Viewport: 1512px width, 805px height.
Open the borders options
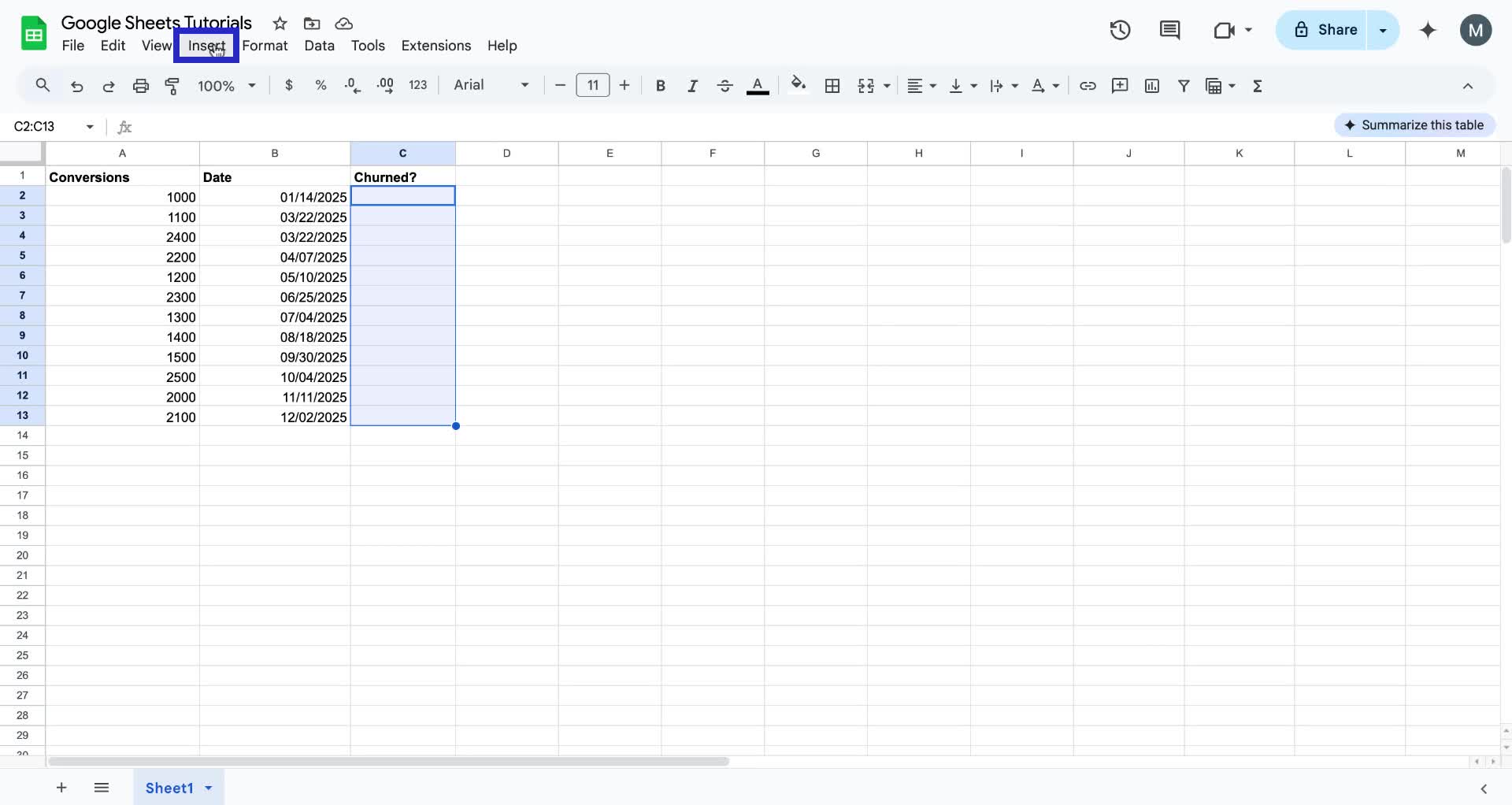(832, 85)
